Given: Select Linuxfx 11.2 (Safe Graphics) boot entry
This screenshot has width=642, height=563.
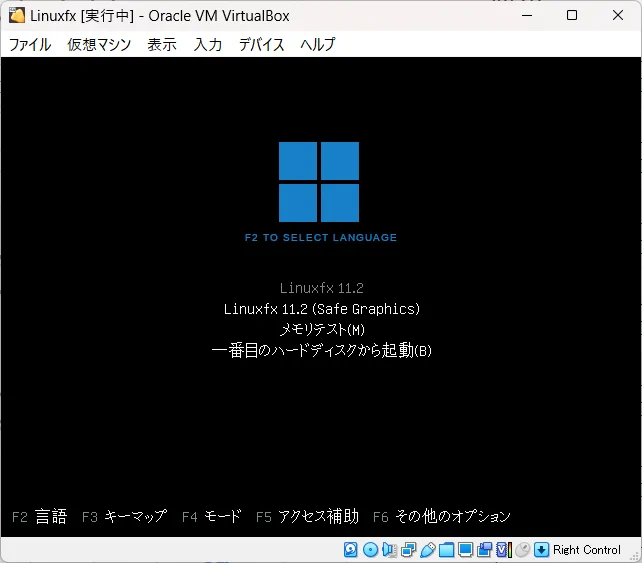Looking at the screenshot, I should [322, 309].
